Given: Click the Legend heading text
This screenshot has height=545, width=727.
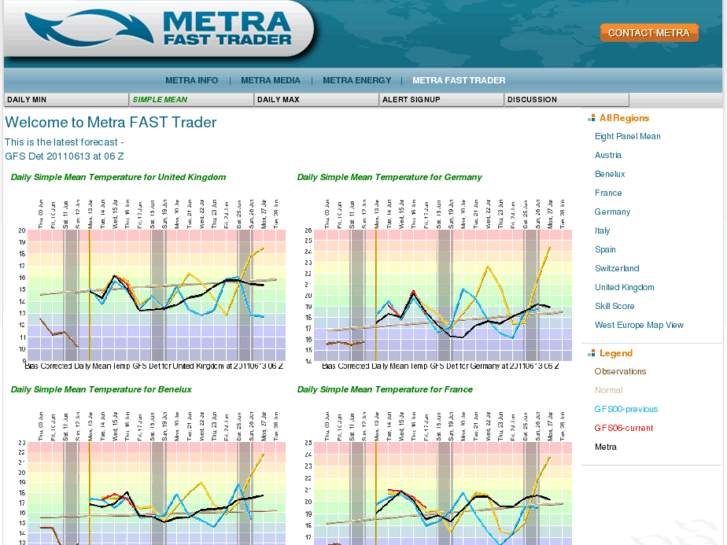Looking at the screenshot, I should [616, 353].
